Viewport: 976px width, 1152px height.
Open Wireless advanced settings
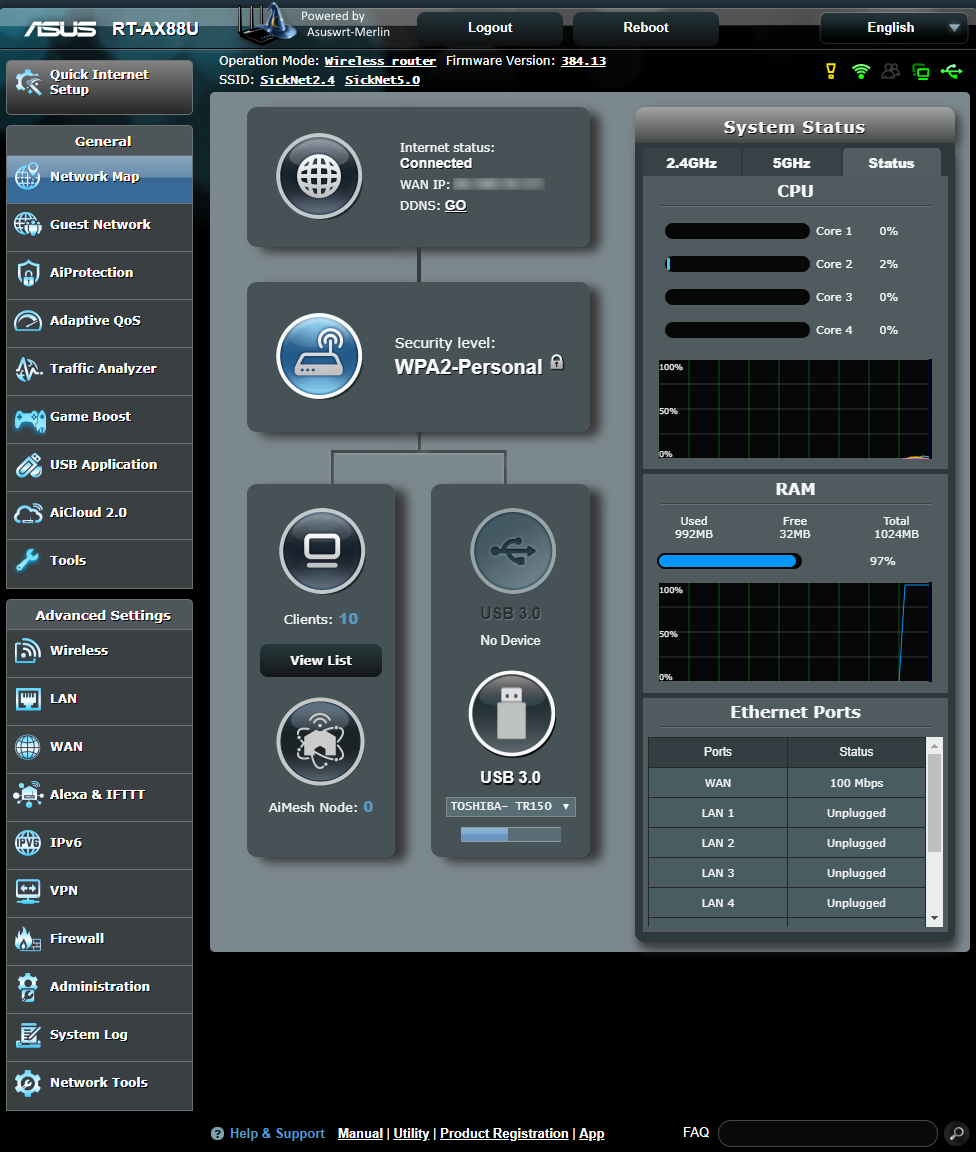[99, 651]
